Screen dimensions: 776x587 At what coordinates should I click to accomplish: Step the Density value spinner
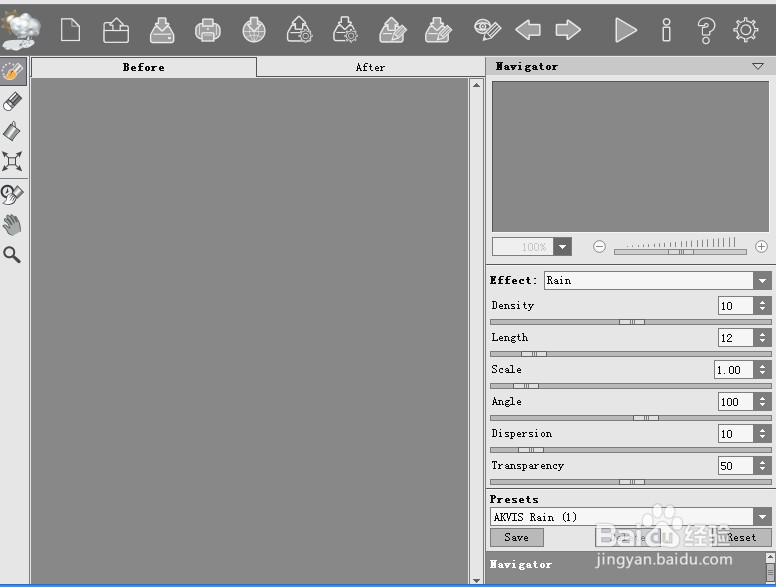(762, 306)
